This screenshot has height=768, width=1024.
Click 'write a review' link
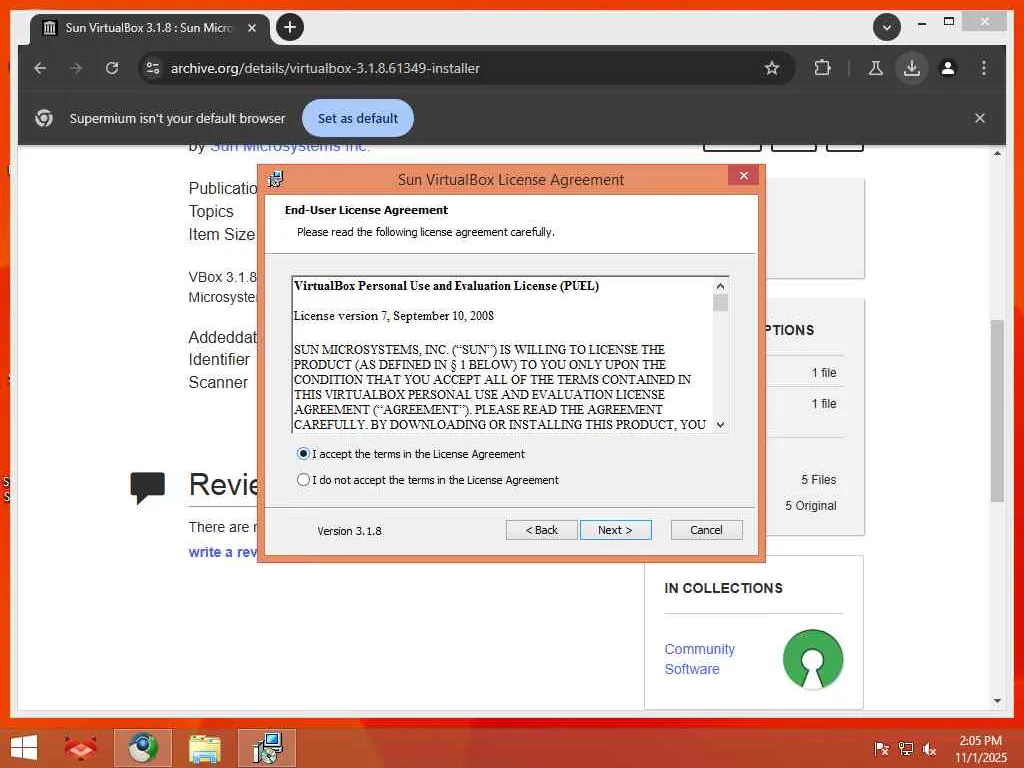click(x=222, y=552)
